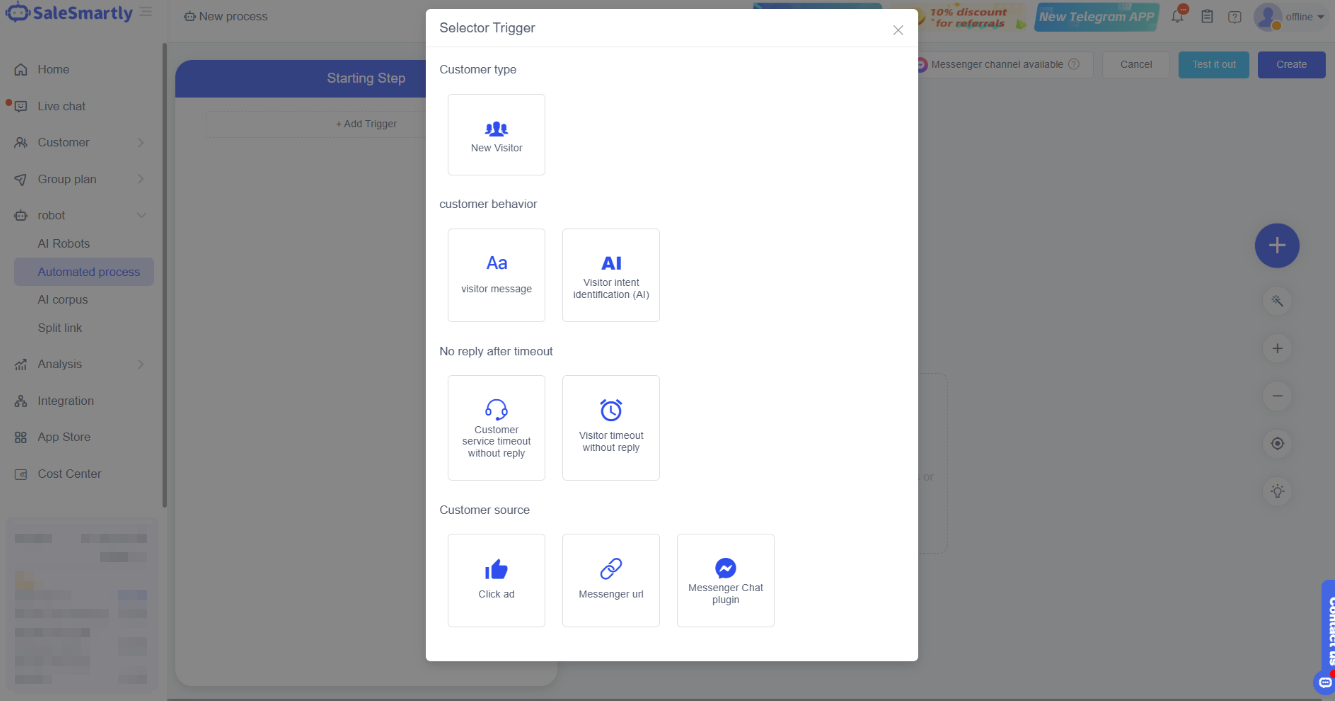1335x701 pixels.
Task: Click the Add Trigger field
Action: (366, 124)
